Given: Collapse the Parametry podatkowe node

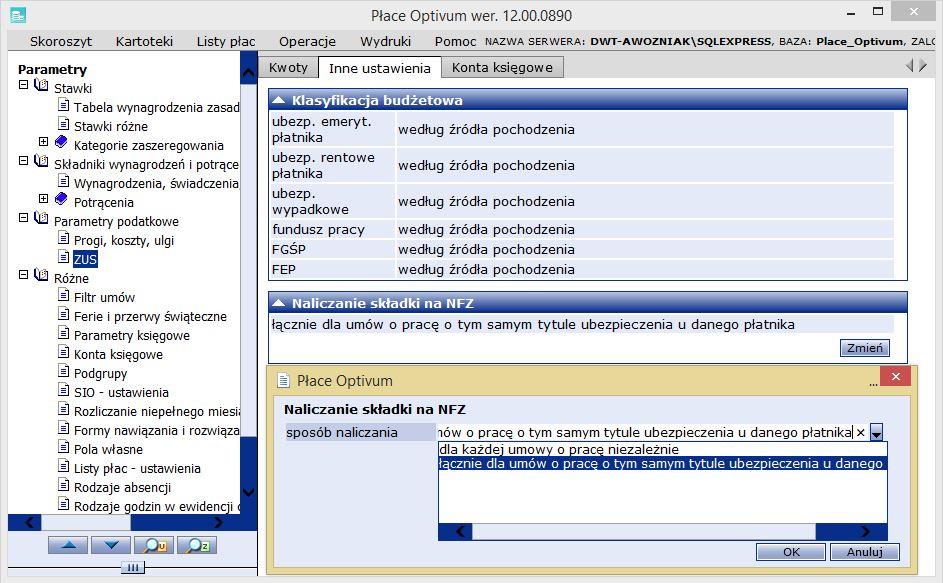Looking at the screenshot, I should [23, 218].
